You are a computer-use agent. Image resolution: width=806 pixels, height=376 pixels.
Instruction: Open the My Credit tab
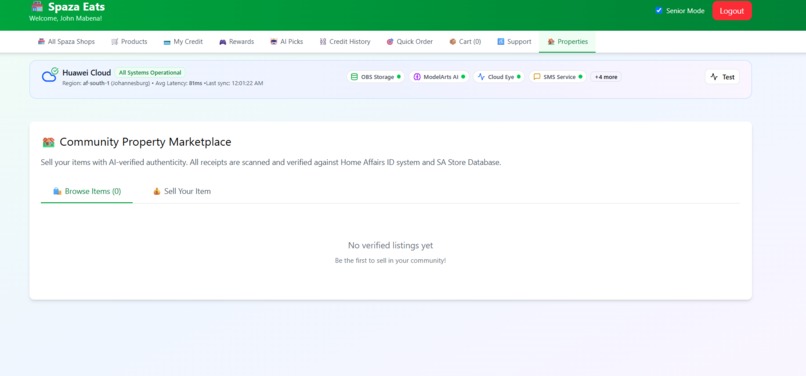(x=183, y=42)
